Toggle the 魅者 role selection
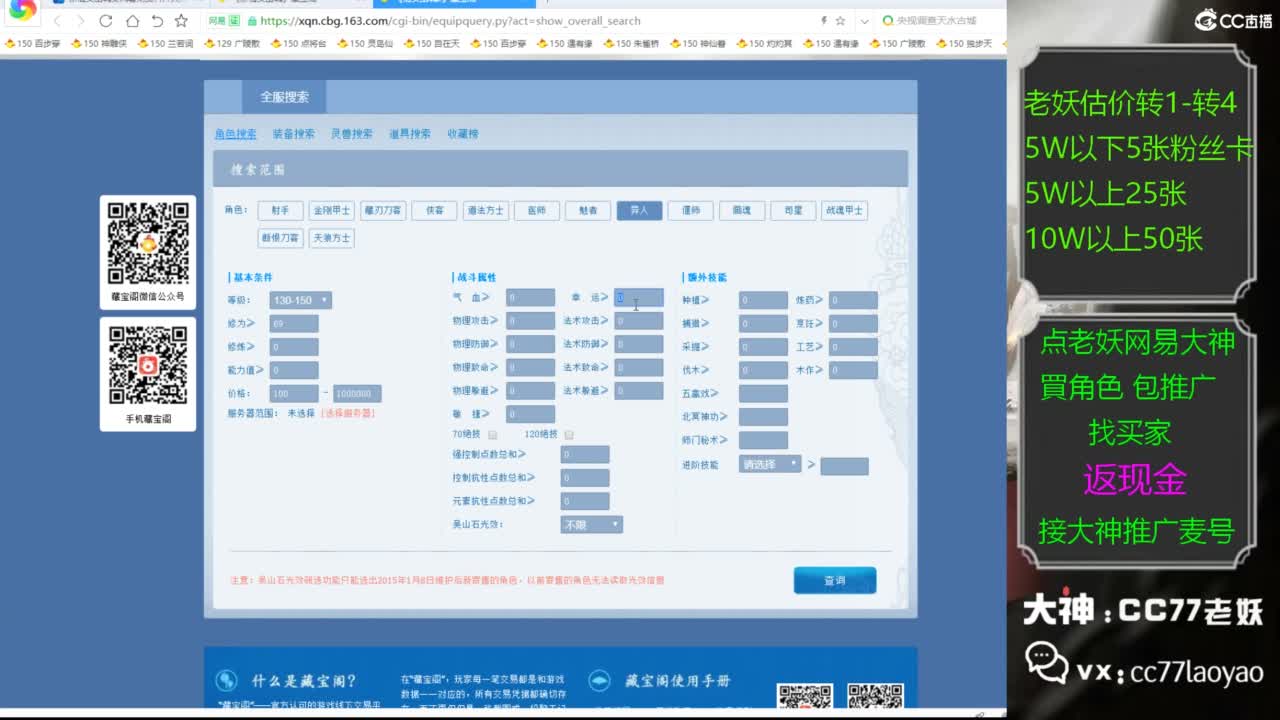 [x=588, y=210]
